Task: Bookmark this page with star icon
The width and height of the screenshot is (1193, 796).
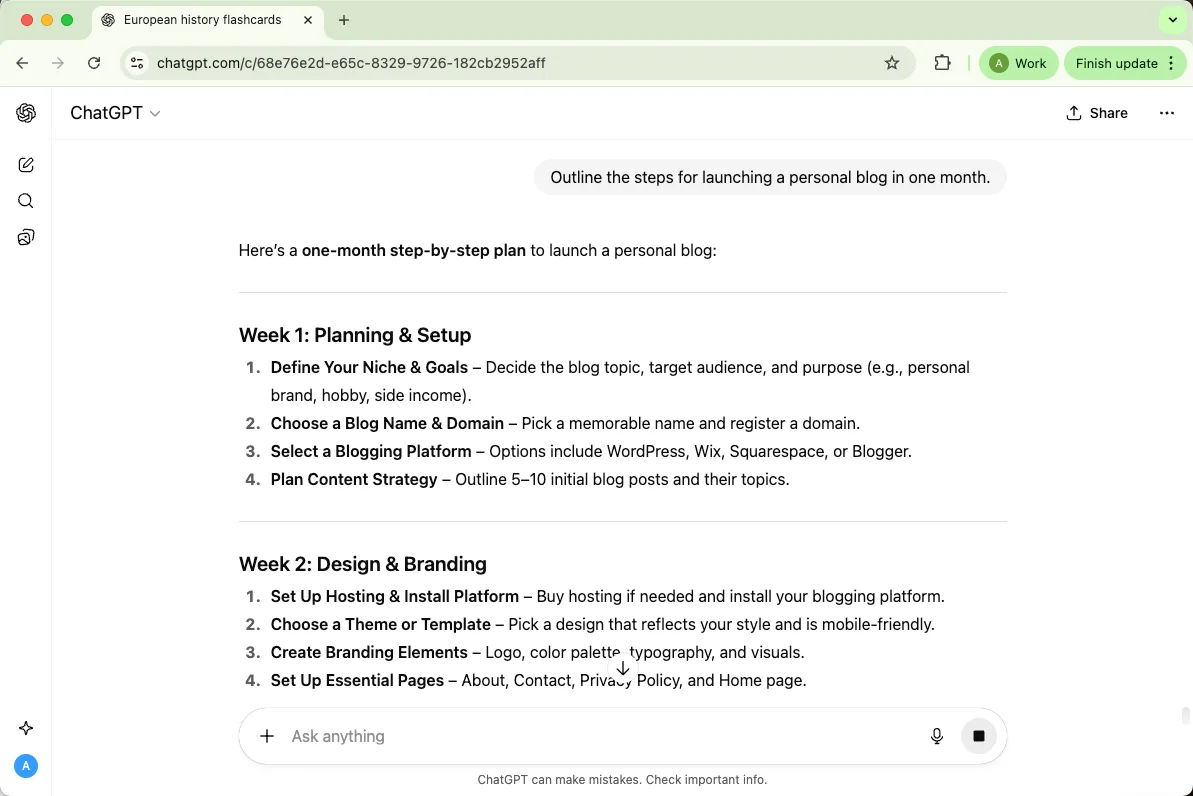Action: coord(892,63)
